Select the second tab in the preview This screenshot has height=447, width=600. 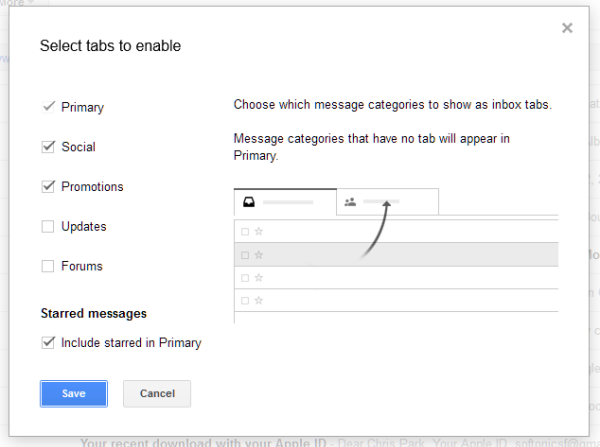coord(387,202)
